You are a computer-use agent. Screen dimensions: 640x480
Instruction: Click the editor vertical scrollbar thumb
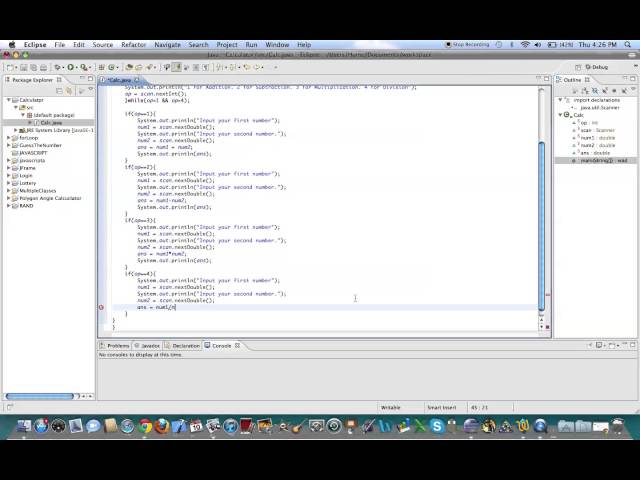pyautogui.click(x=542, y=226)
